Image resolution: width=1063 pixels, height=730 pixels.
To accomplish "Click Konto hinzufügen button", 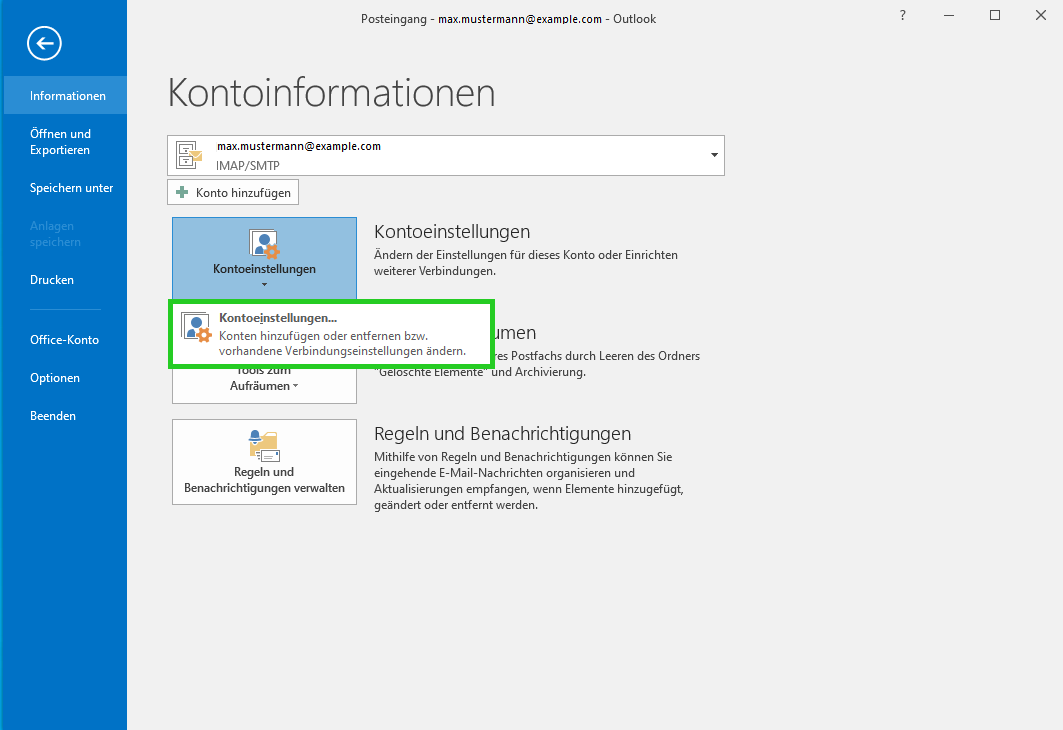I will [x=233, y=192].
